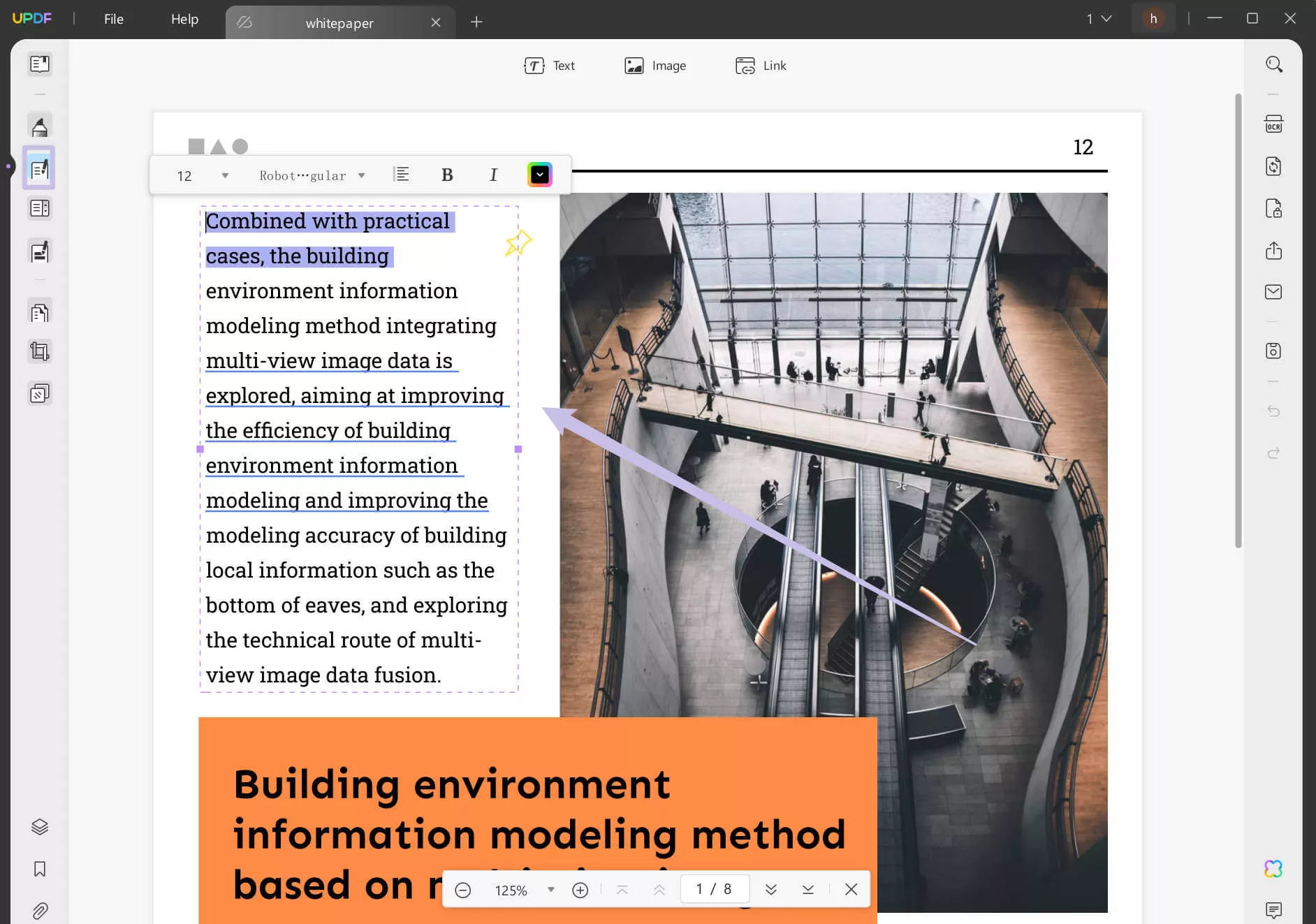Open the Share file icon
The image size is (1316, 924).
1273,250
